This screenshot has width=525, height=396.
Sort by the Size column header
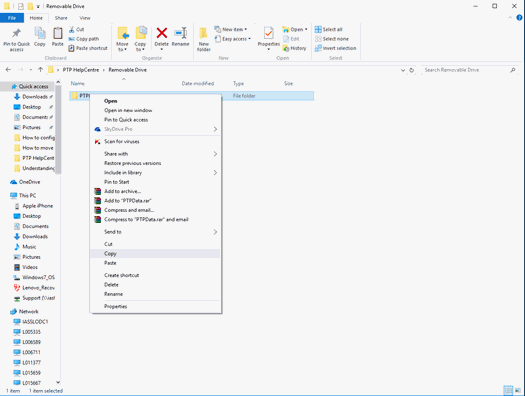289,83
